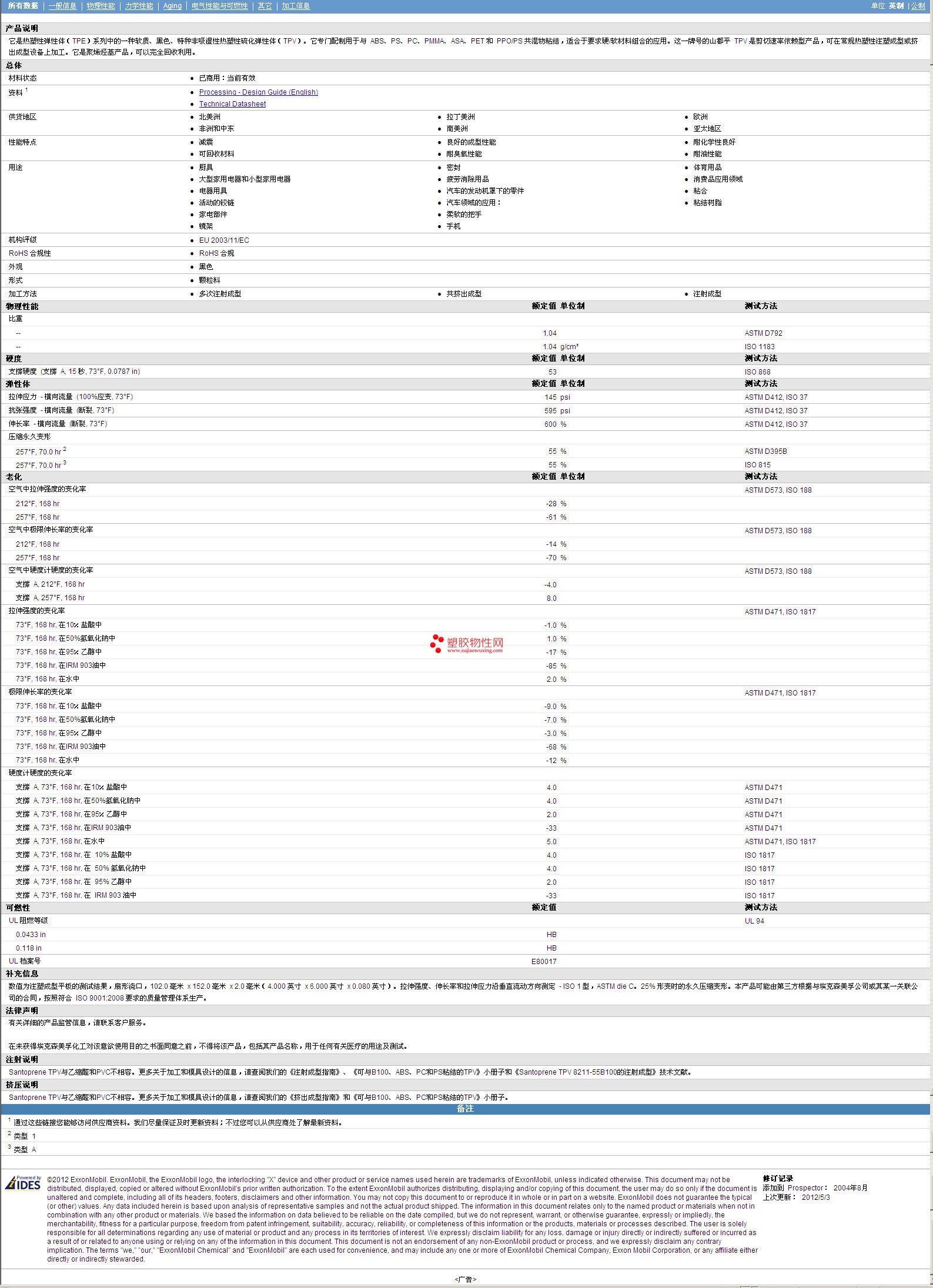
Task: Click the UL 94 test method text
Action: click(754, 921)
